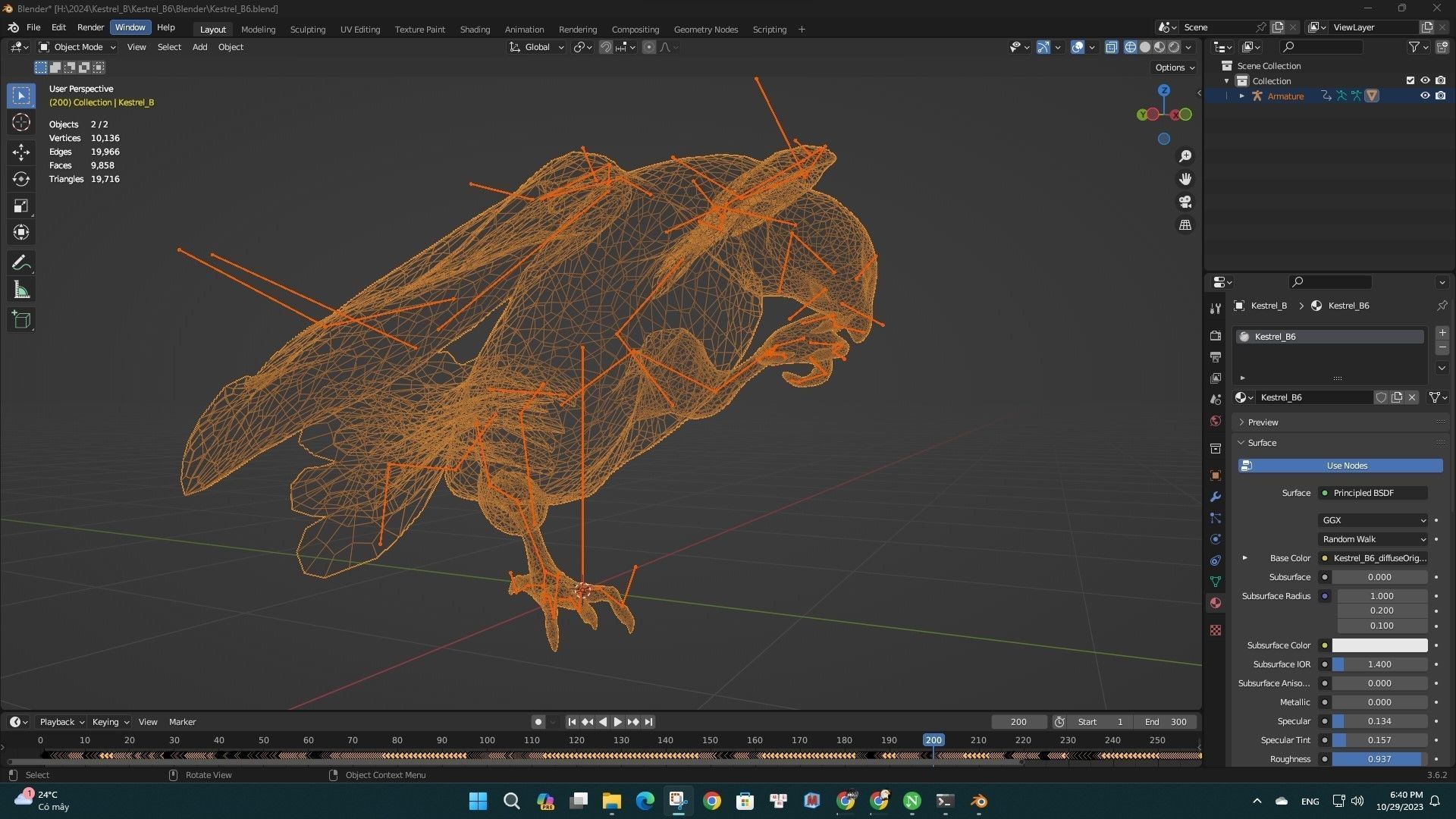This screenshot has height=819, width=1456.
Task: Switch to Shading workspace tab
Action: coord(475,30)
